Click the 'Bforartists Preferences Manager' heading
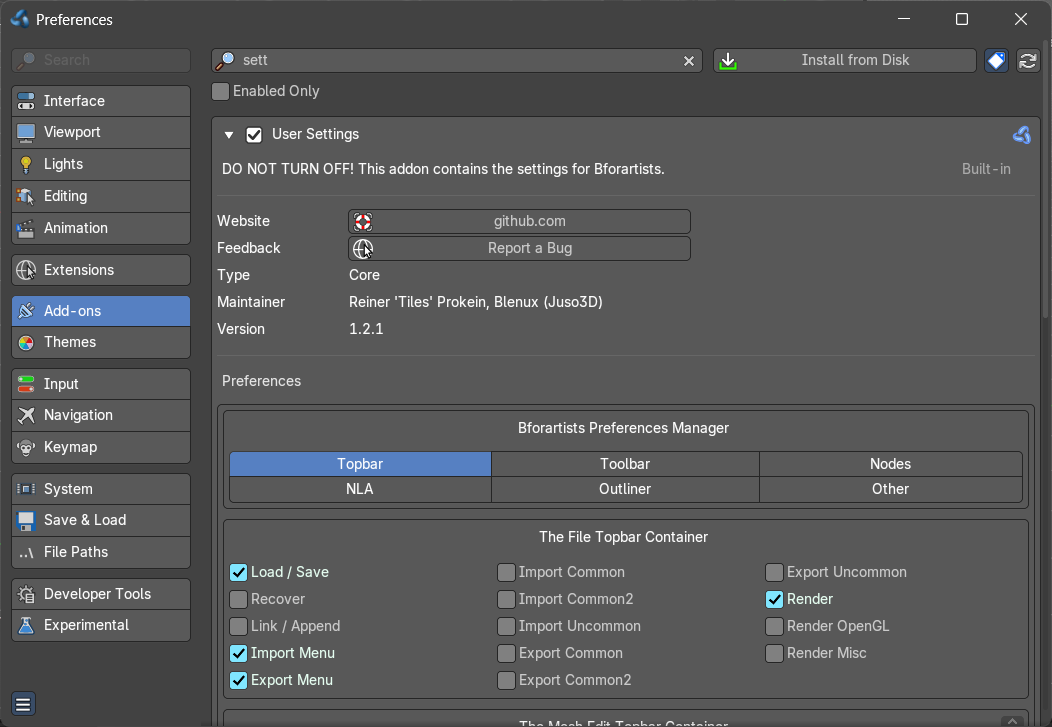The image size is (1052, 727). [x=623, y=428]
